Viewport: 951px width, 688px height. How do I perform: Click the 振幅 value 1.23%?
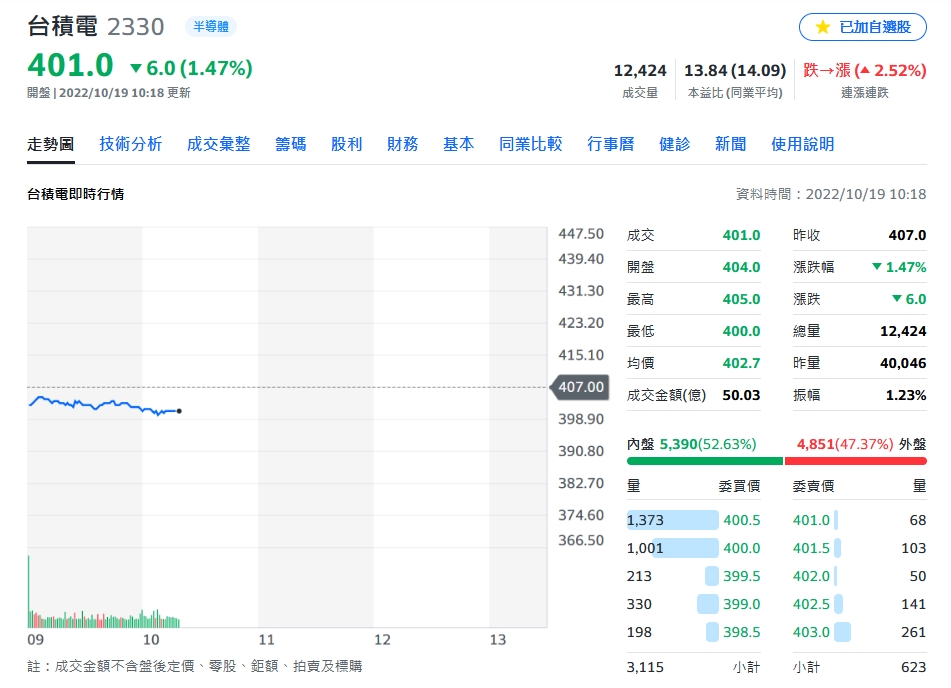tap(906, 395)
